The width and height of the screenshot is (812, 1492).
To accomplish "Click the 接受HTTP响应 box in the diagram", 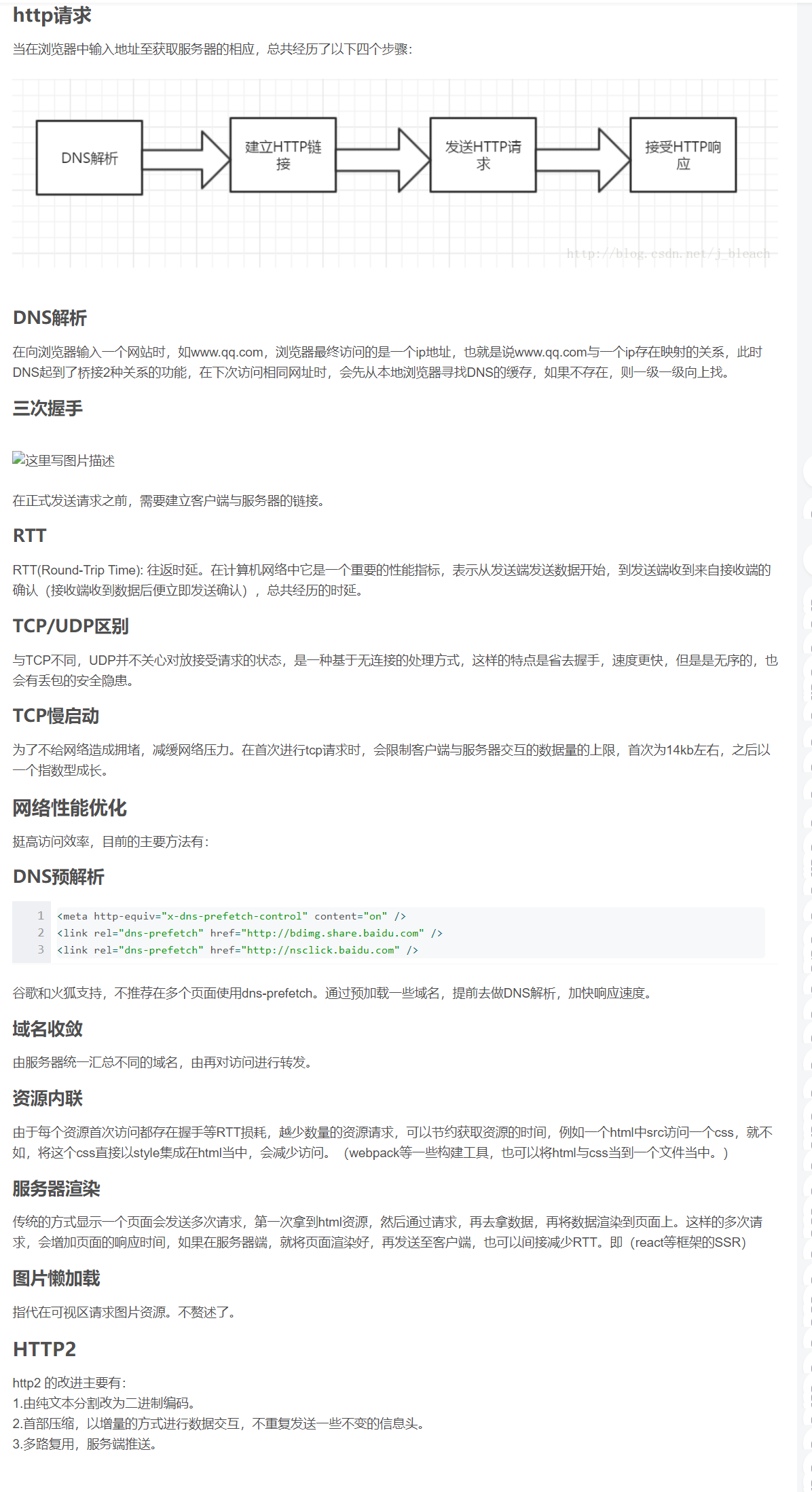I will click(x=683, y=155).
